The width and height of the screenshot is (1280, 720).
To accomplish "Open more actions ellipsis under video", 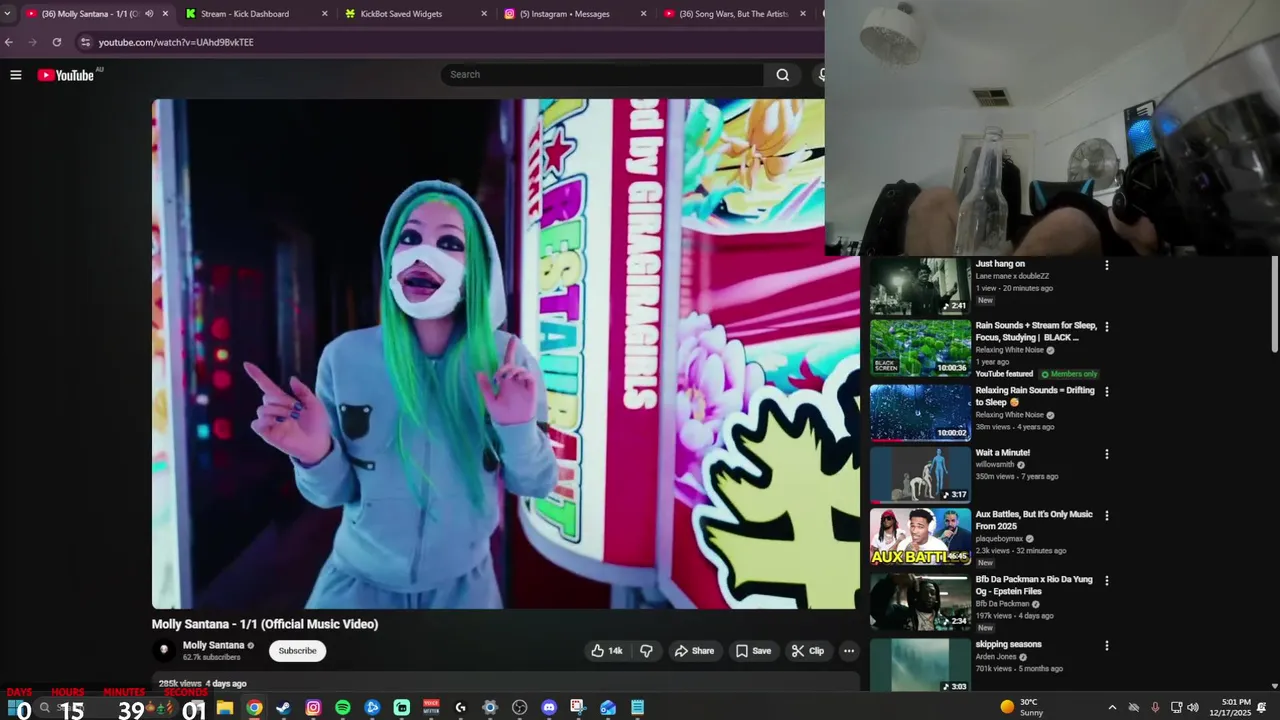I will (x=849, y=651).
